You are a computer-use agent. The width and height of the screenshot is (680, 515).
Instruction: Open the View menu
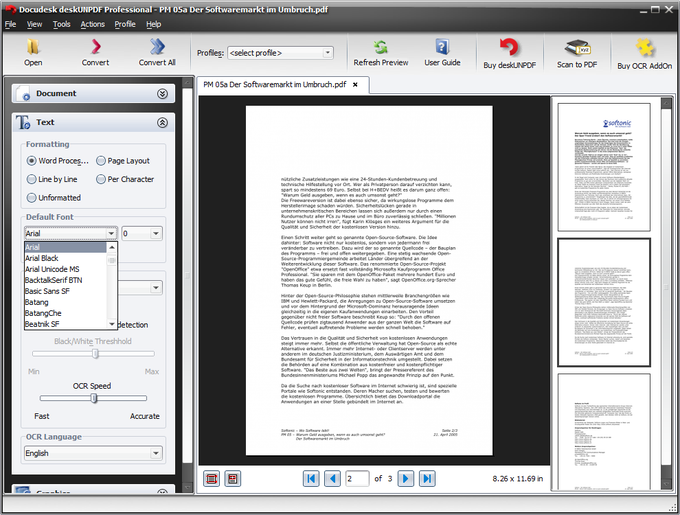pos(34,24)
